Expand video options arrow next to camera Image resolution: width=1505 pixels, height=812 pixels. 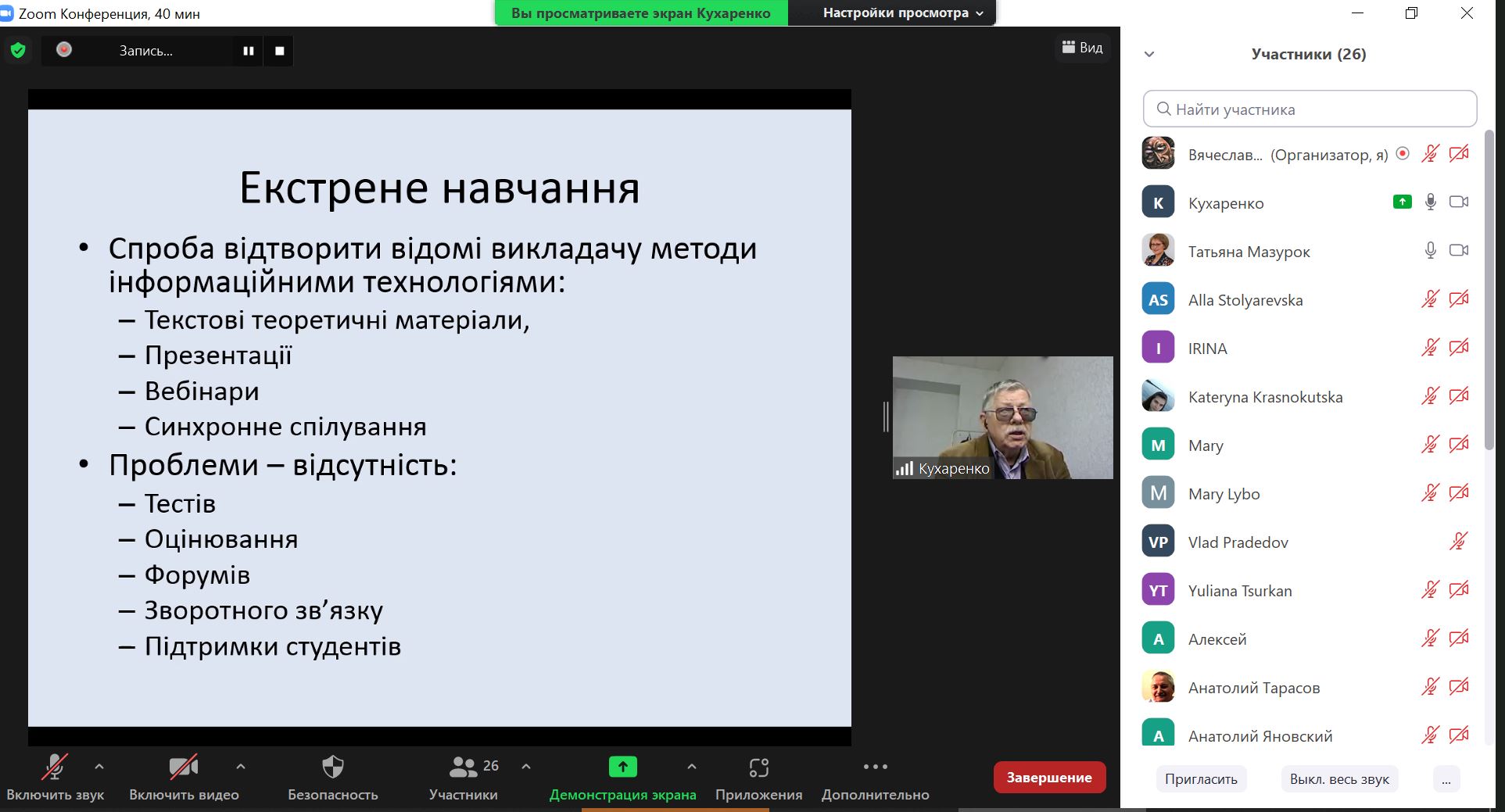(x=241, y=767)
